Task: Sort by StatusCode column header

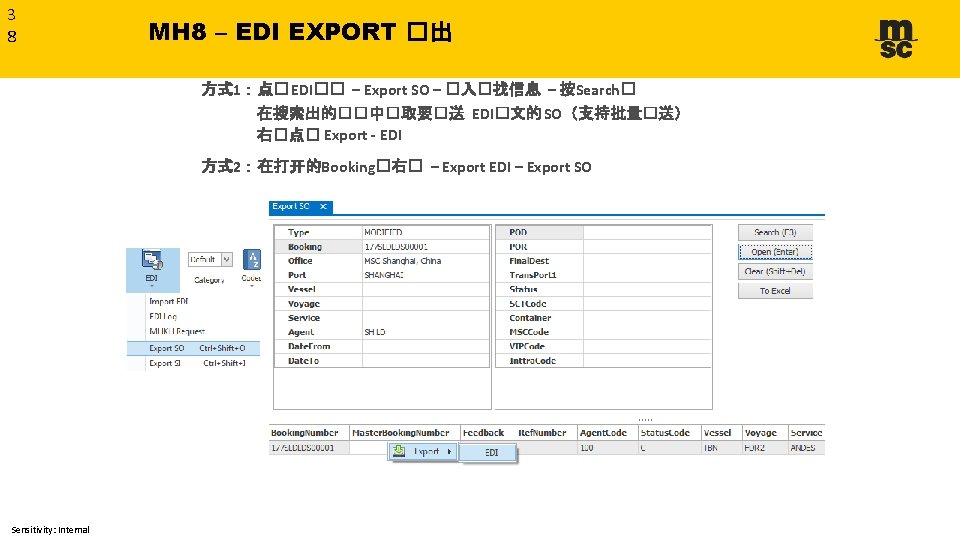Action: click(x=669, y=433)
